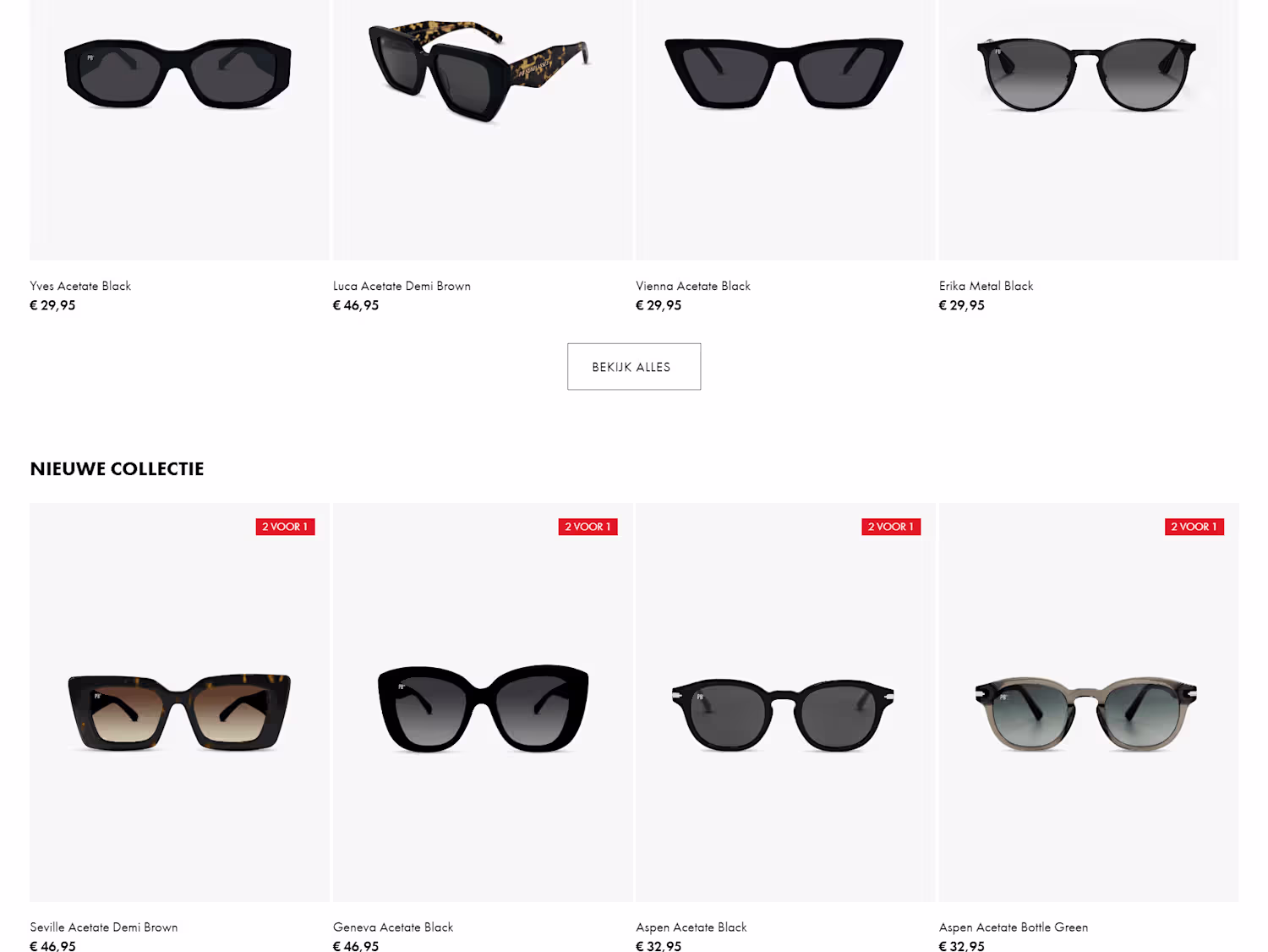Viewport: 1268px width, 952px height.
Task: Click the Luca Acetate Demi Brown product name
Action: [x=402, y=286]
